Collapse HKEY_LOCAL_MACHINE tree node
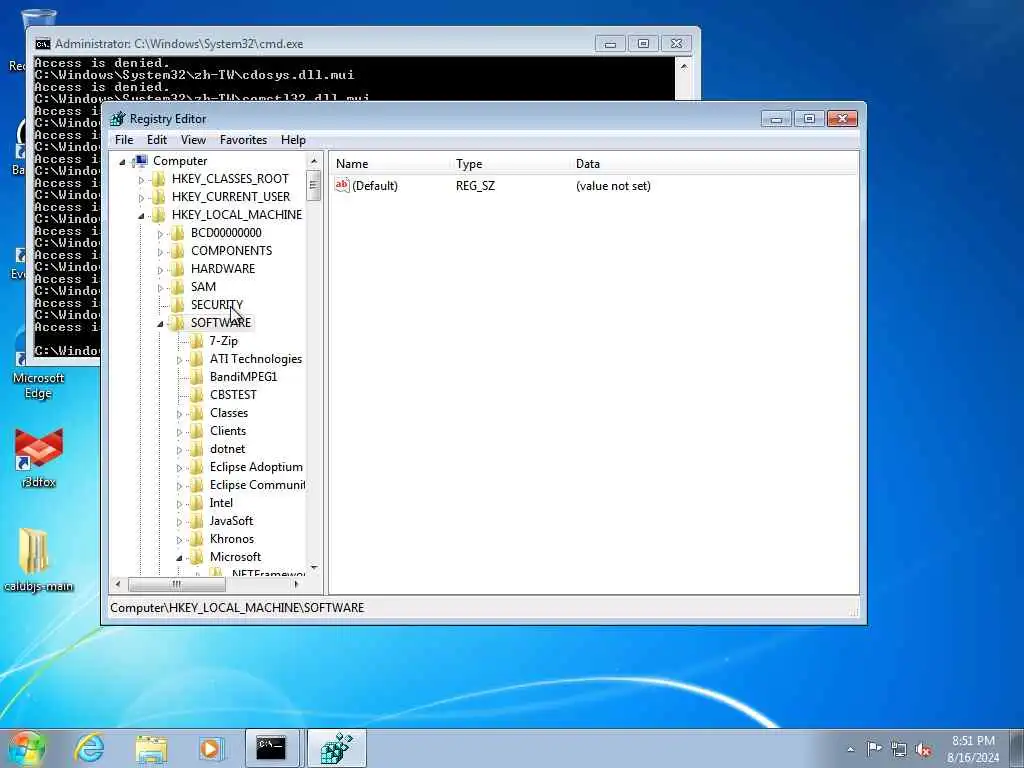The width and height of the screenshot is (1024, 768). coord(141,216)
